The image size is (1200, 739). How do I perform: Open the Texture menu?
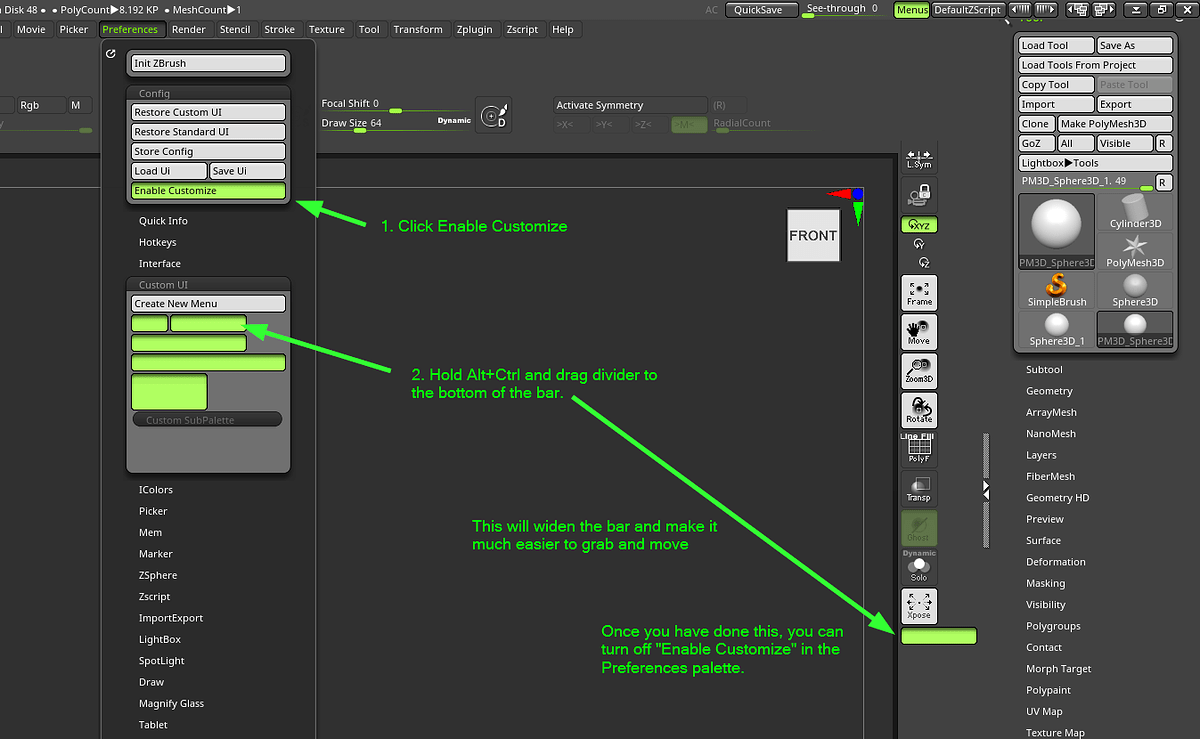click(327, 30)
